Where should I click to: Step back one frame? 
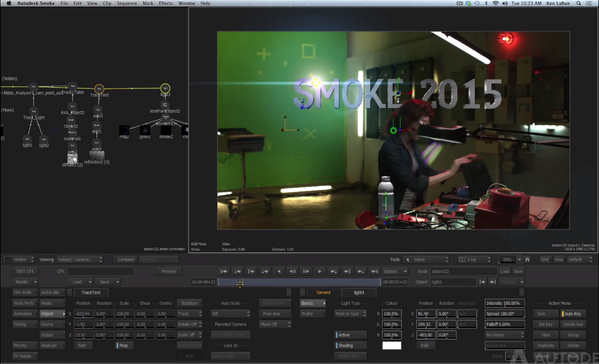click(293, 271)
